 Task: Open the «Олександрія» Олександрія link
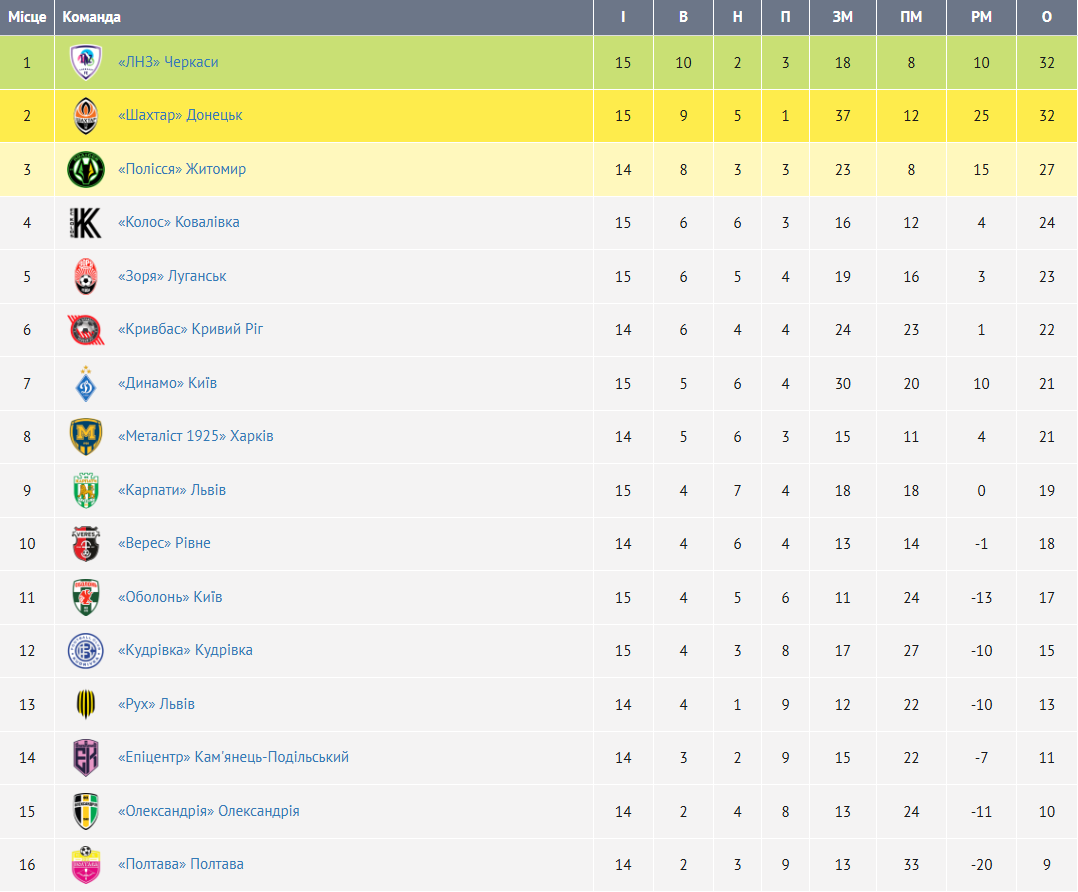click(x=208, y=811)
